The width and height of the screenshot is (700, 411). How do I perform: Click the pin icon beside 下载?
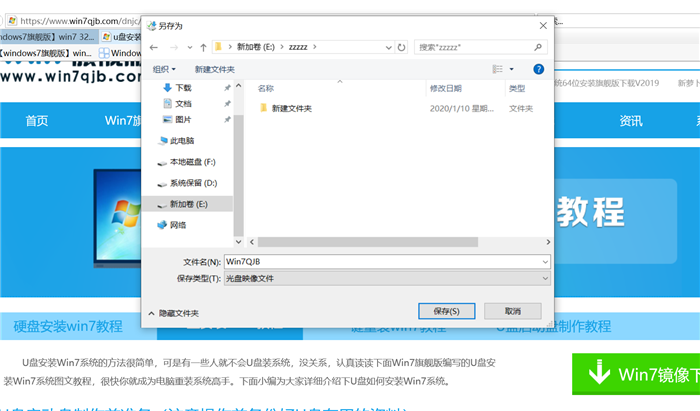click(x=227, y=88)
